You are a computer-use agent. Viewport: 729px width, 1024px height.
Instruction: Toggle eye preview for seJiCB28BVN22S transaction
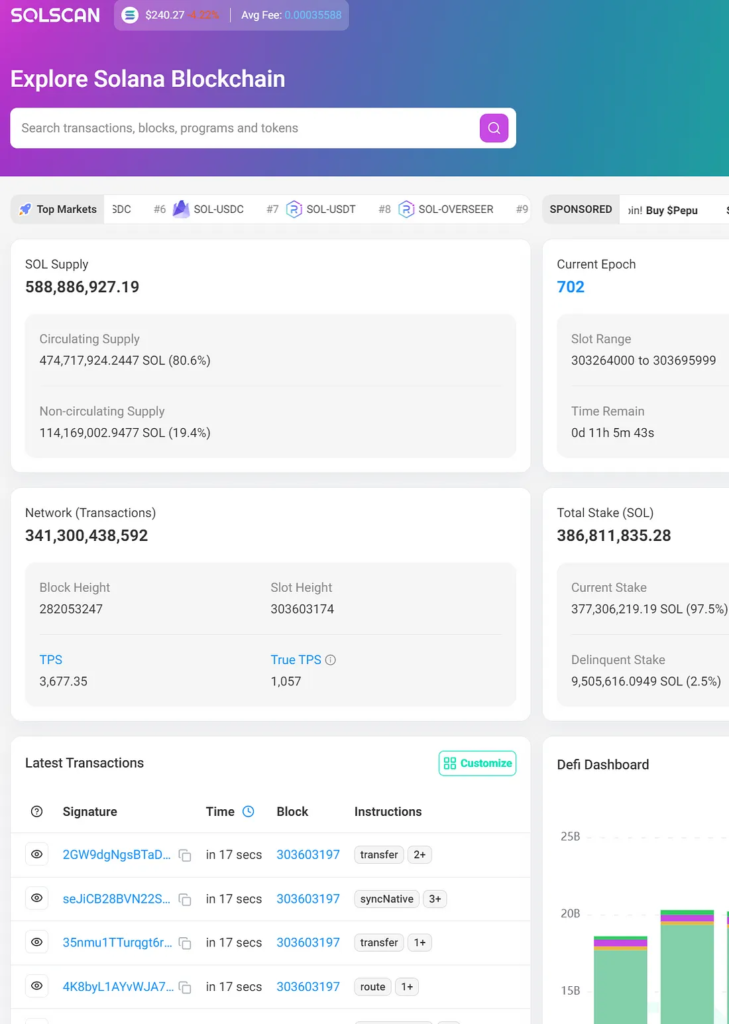point(37,899)
